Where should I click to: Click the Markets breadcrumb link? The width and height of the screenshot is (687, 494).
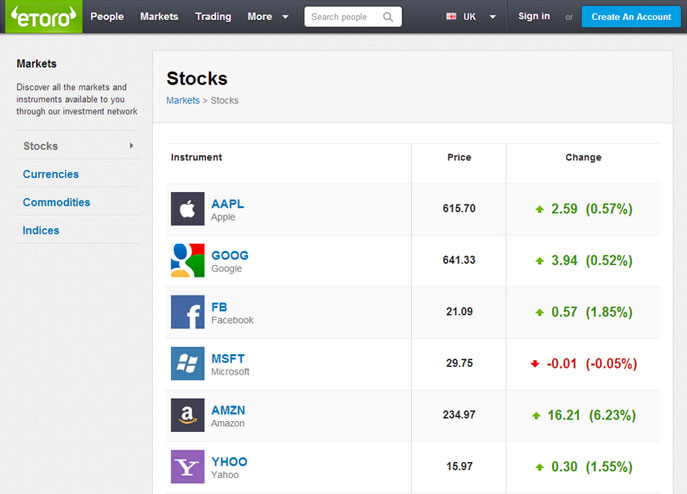point(183,100)
